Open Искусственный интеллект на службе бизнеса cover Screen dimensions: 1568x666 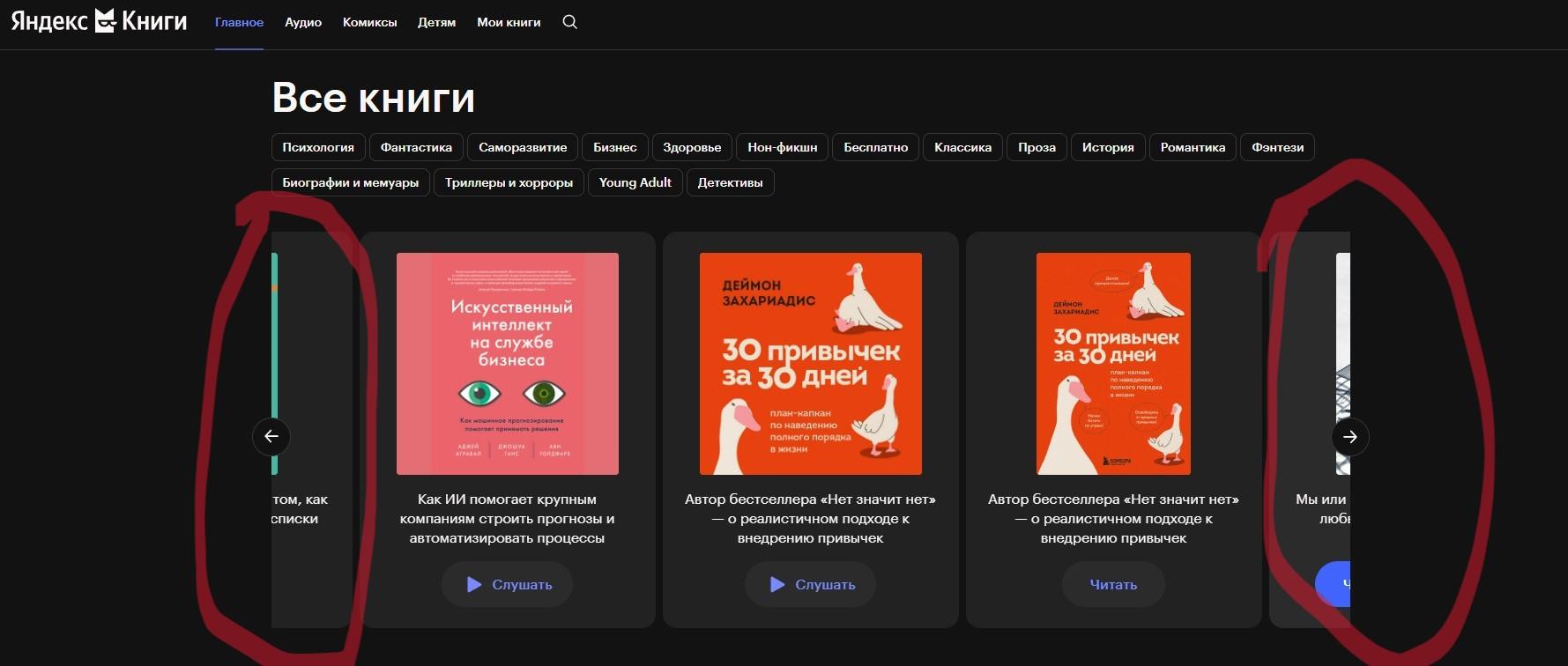[x=508, y=364]
